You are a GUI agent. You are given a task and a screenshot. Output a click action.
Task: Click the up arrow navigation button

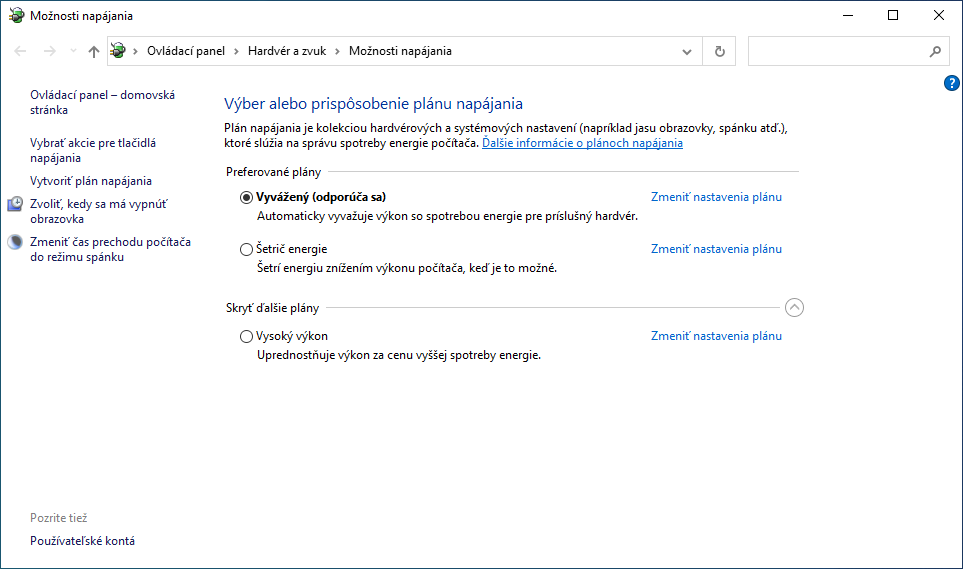tap(94, 51)
